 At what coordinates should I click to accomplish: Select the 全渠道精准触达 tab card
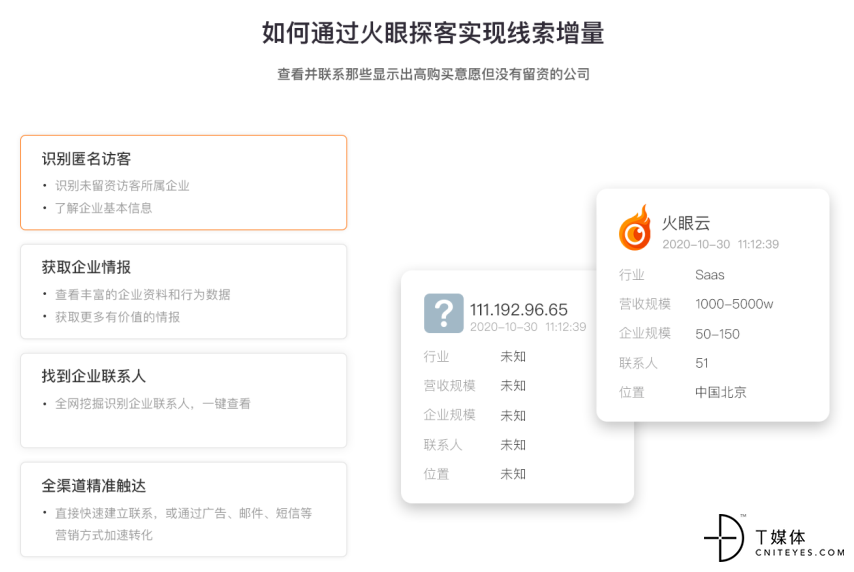184,509
